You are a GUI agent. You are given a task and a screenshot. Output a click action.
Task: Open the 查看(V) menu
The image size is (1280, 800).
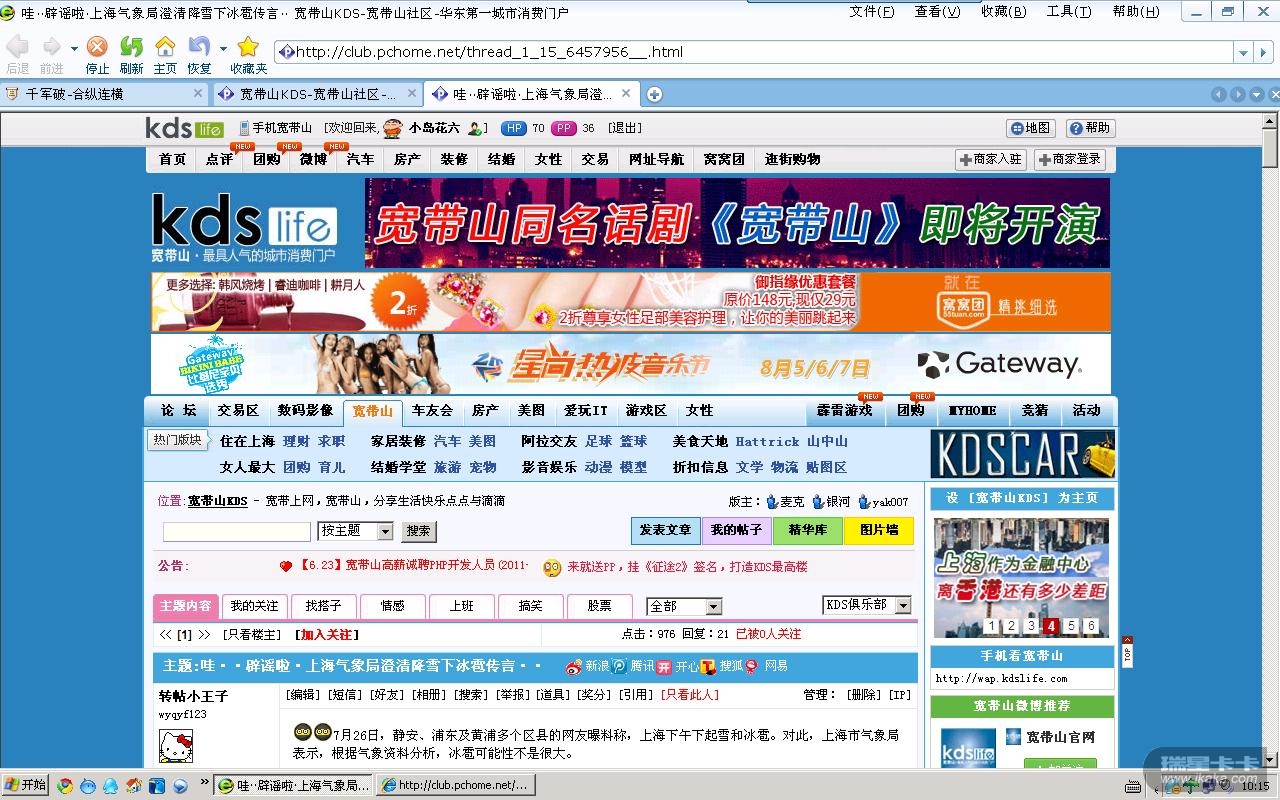tap(937, 12)
